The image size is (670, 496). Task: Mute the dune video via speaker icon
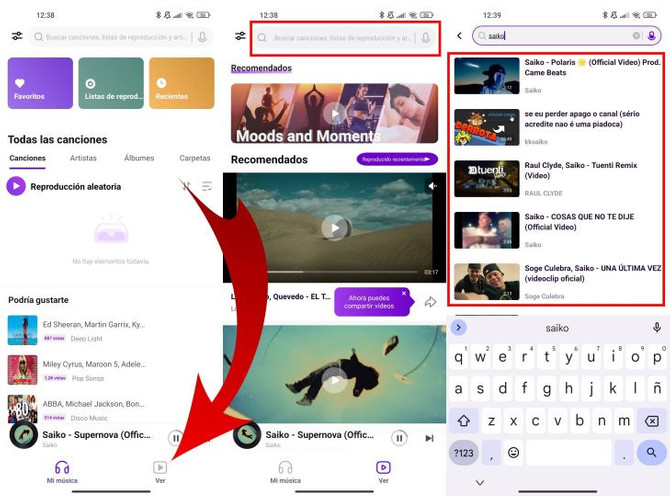point(432,186)
